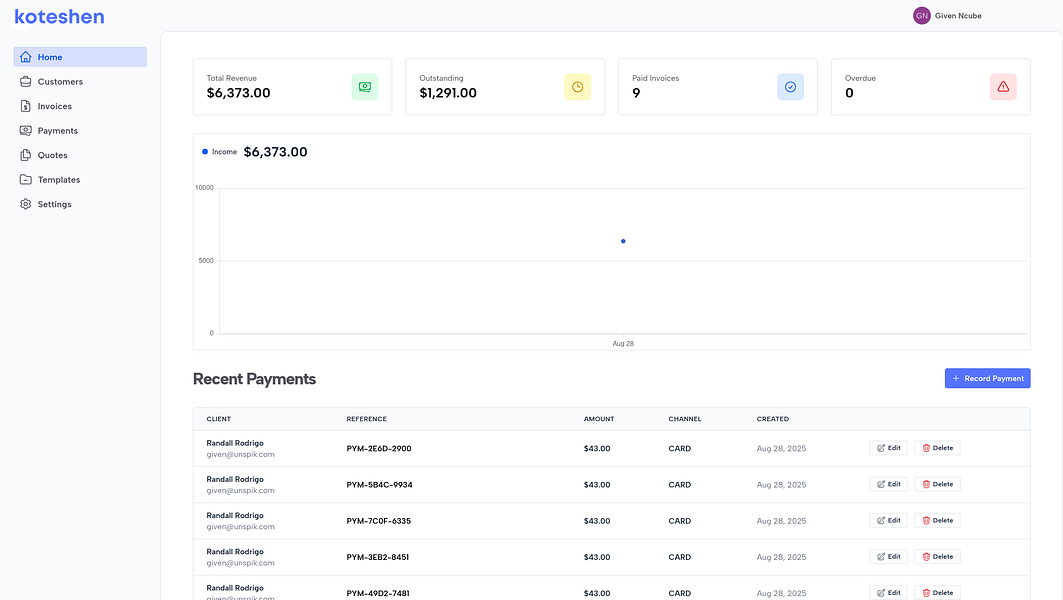The image size is (1063, 600).
Task: Open the Given Ncube account menu
Action: [957, 15]
